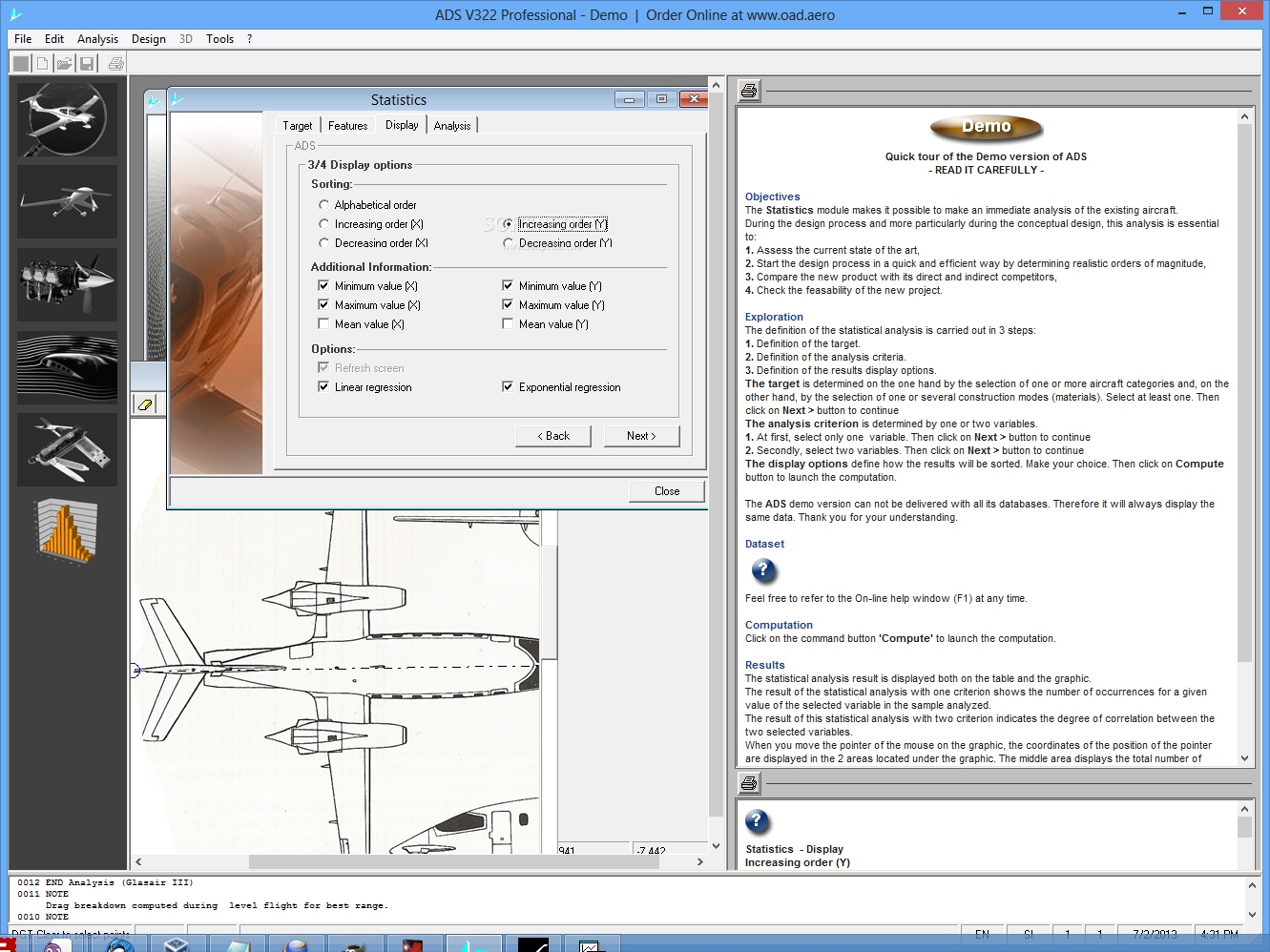Click log panel scroll-down arrow
Viewport: 1270px width, 952px height.
1252,914
